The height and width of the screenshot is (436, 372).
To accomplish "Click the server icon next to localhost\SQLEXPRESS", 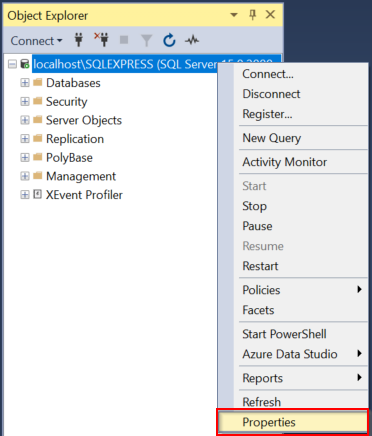I will pyautogui.click(x=25, y=64).
